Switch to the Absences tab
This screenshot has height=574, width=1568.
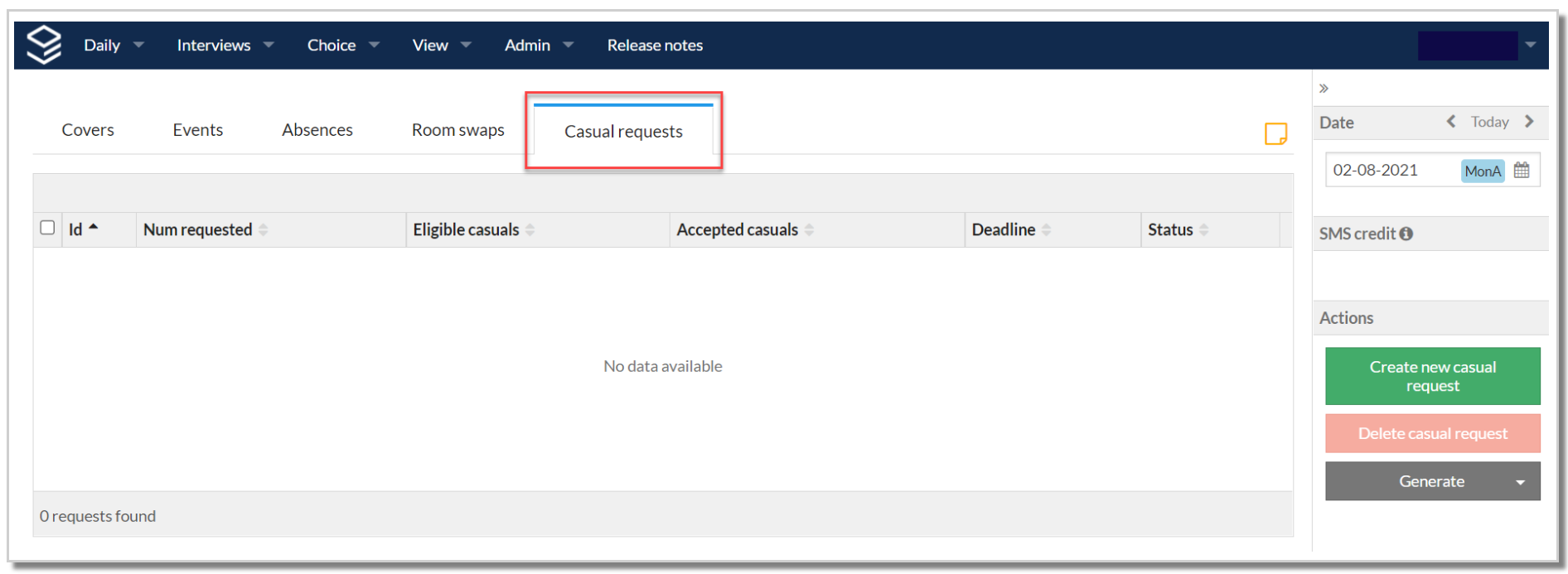click(x=317, y=130)
